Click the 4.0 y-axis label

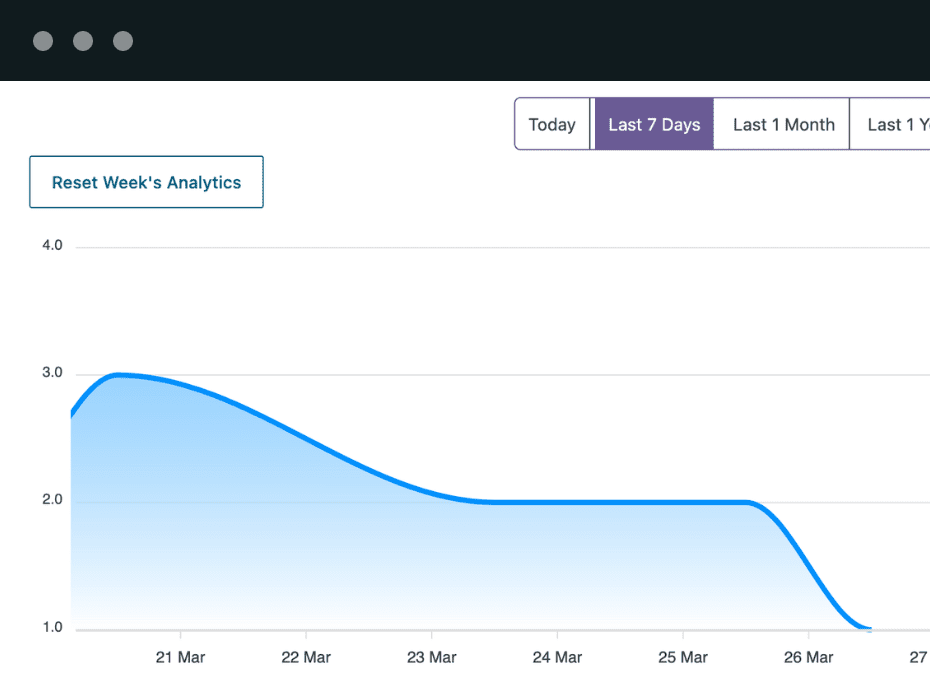click(x=52, y=246)
